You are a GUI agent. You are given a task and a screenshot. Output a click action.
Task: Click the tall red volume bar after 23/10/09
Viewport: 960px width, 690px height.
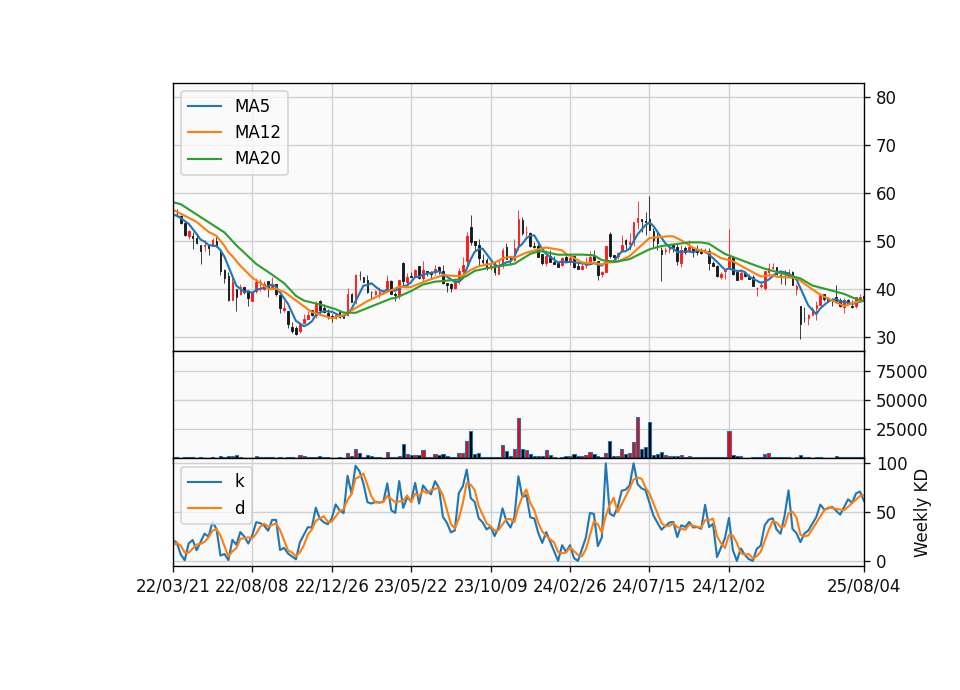(x=519, y=438)
